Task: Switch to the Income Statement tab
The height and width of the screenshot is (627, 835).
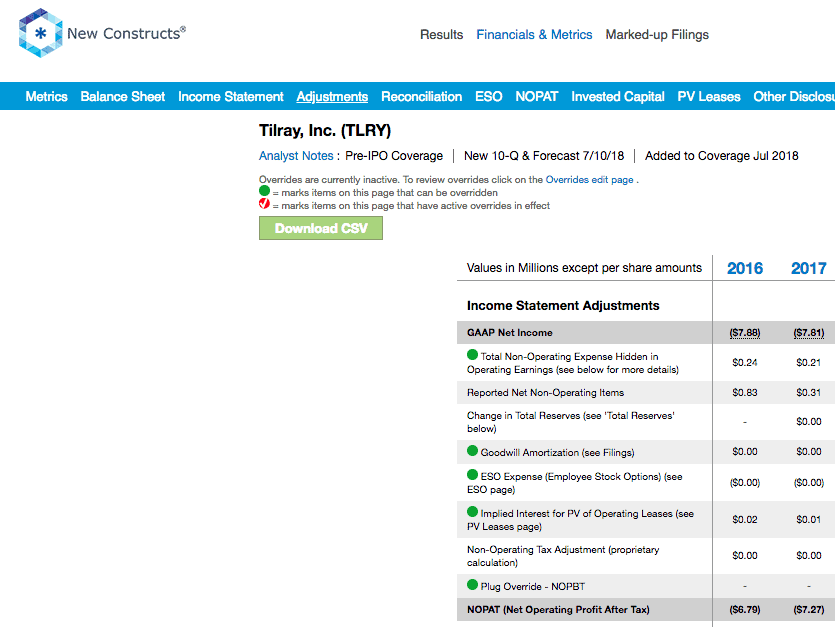Action: coord(231,96)
